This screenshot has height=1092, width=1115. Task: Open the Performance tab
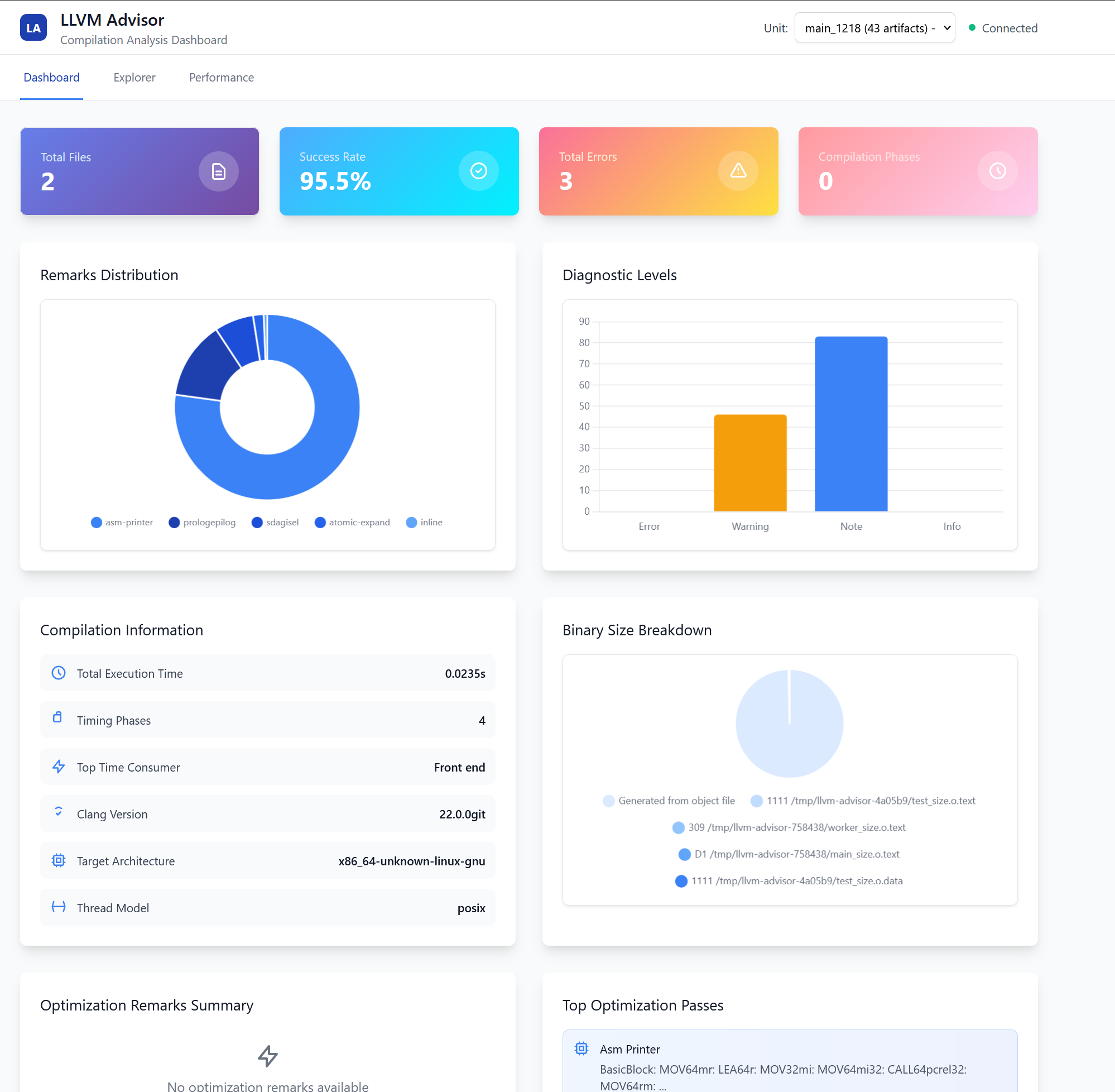(222, 77)
